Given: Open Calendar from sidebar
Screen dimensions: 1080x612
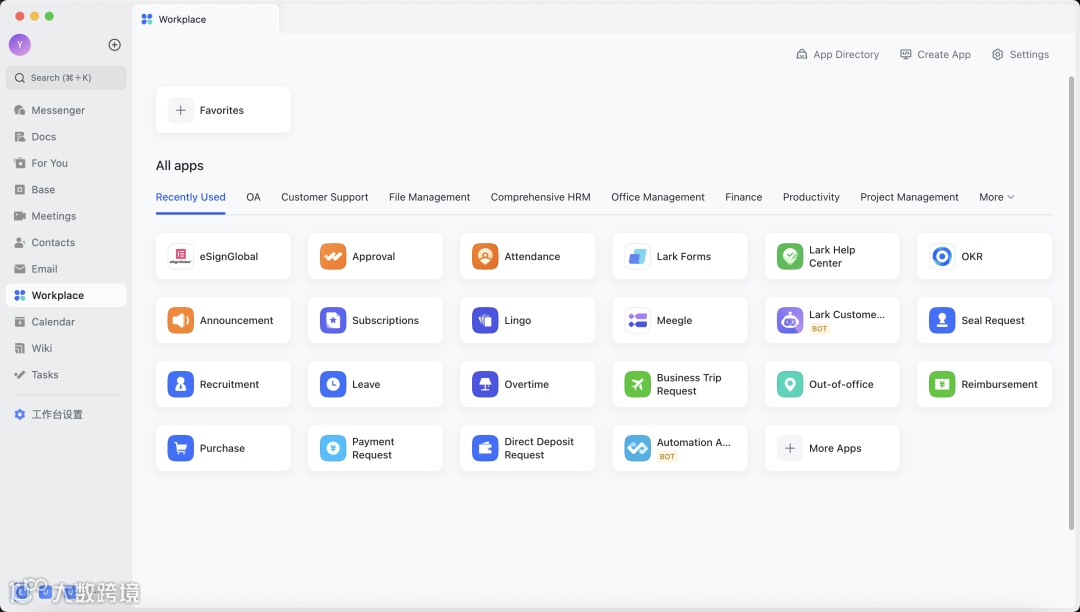Looking at the screenshot, I should pos(65,321).
